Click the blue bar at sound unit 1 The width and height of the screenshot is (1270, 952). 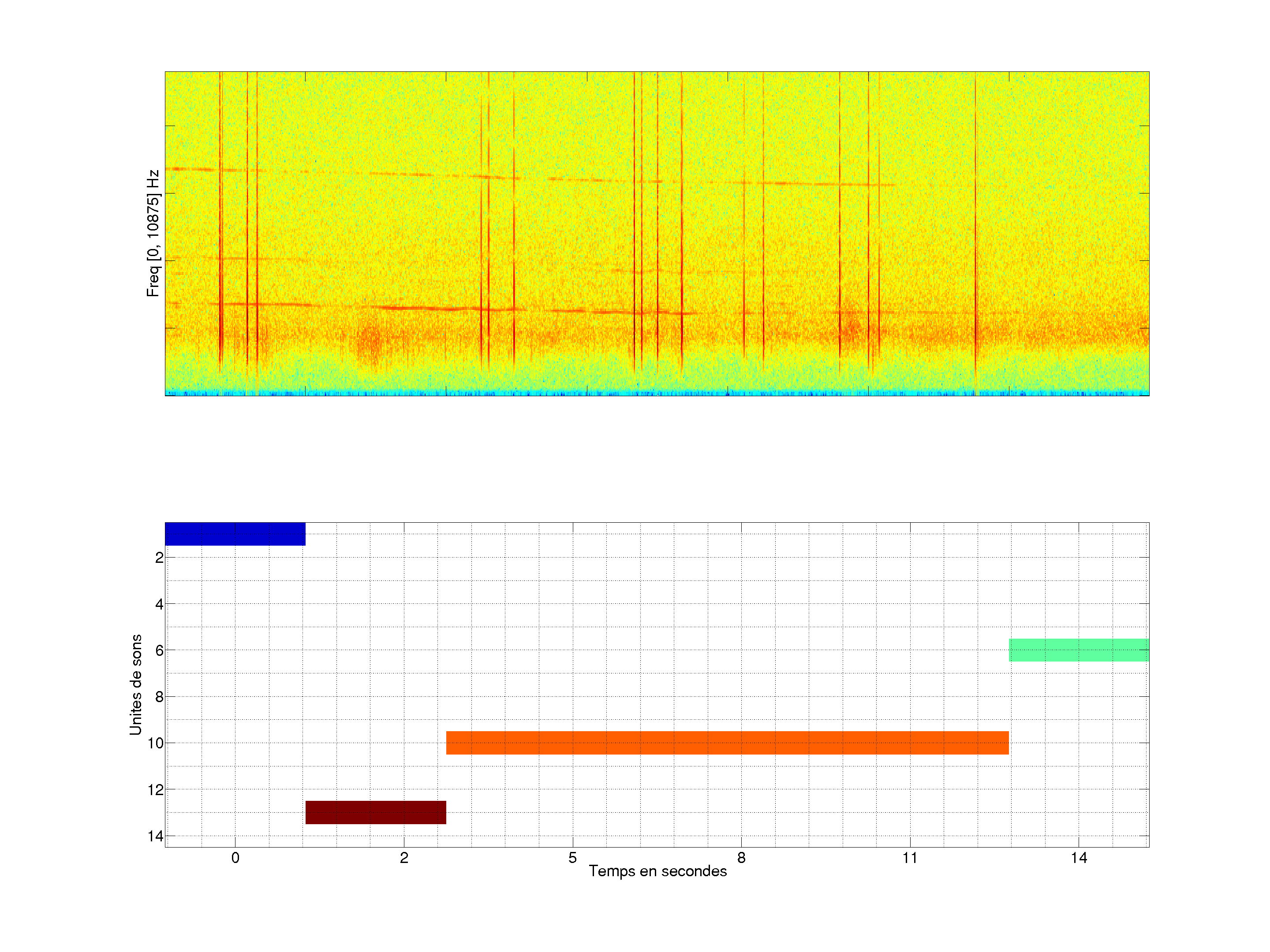[x=235, y=534]
